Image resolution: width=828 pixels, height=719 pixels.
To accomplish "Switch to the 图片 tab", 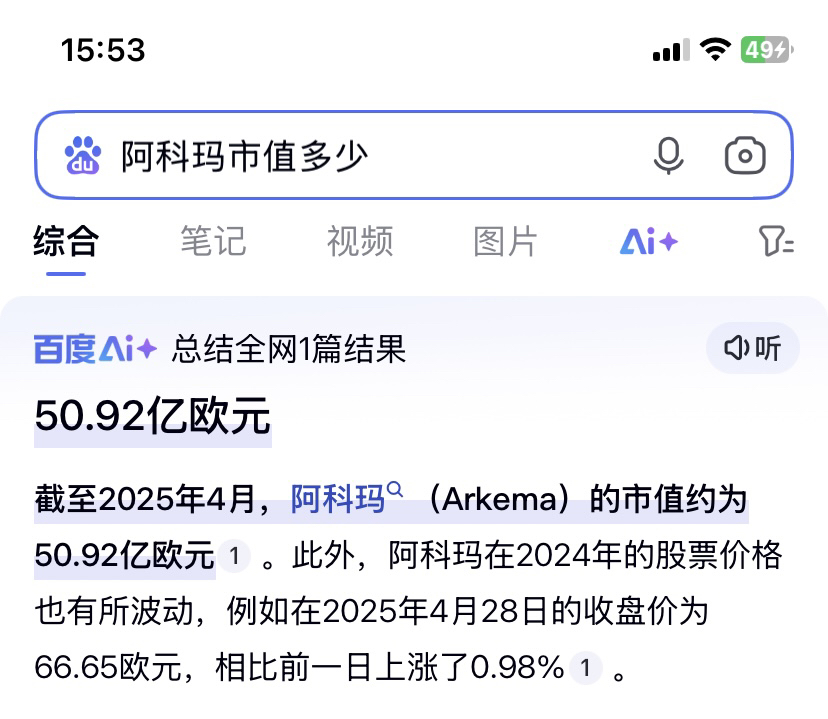I will (x=506, y=242).
